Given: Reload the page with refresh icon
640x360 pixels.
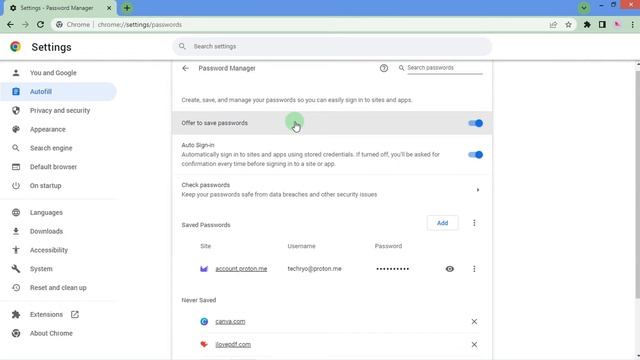Looking at the screenshot, I should (40, 24).
